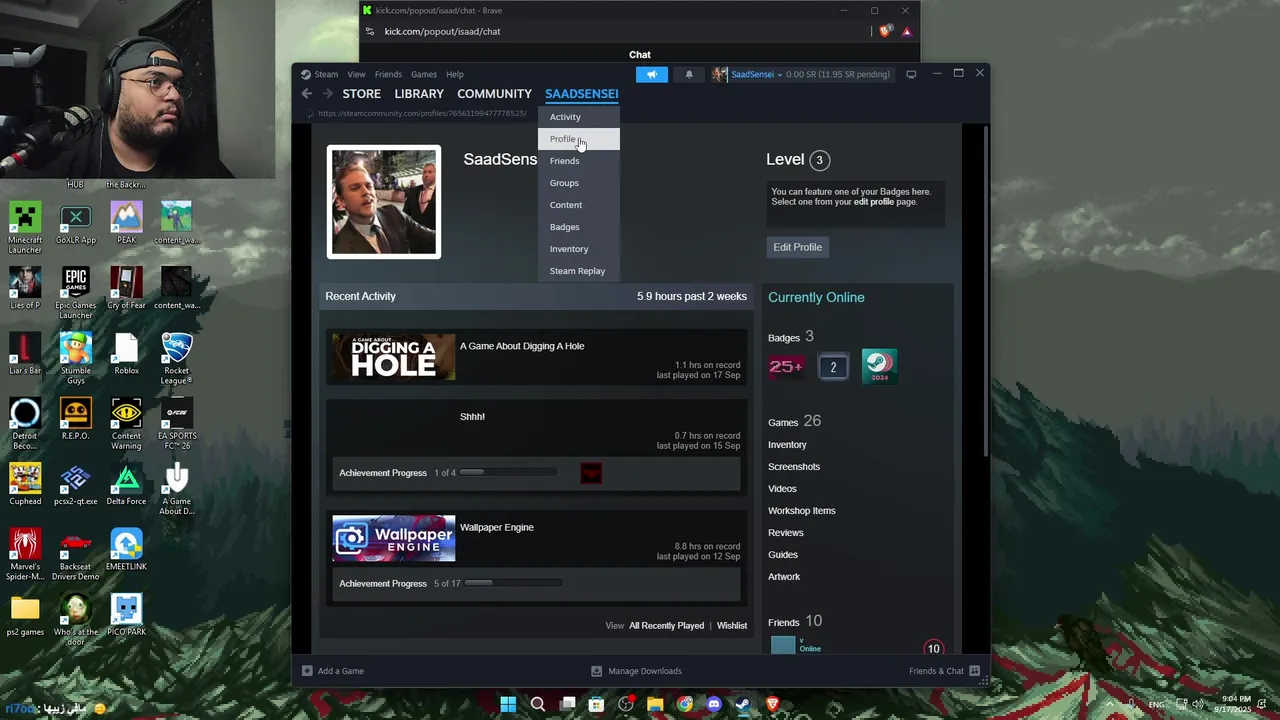
Task: Select Inventory from the dropdown menu
Action: pos(579,249)
